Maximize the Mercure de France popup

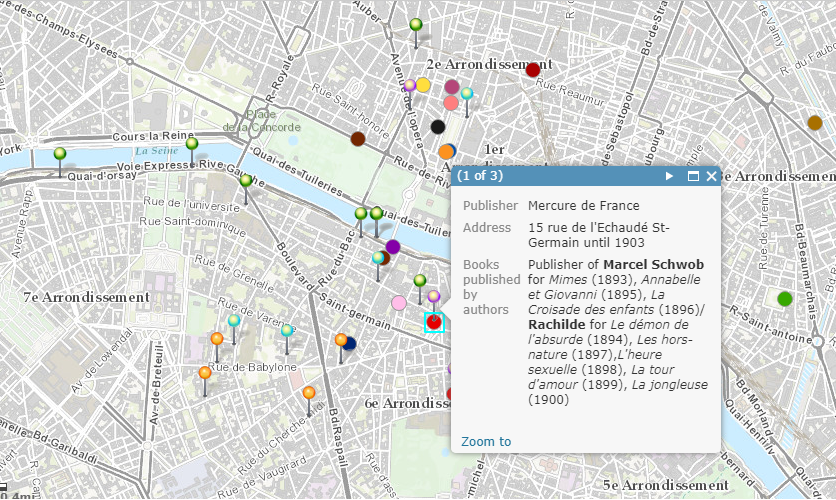click(692, 176)
